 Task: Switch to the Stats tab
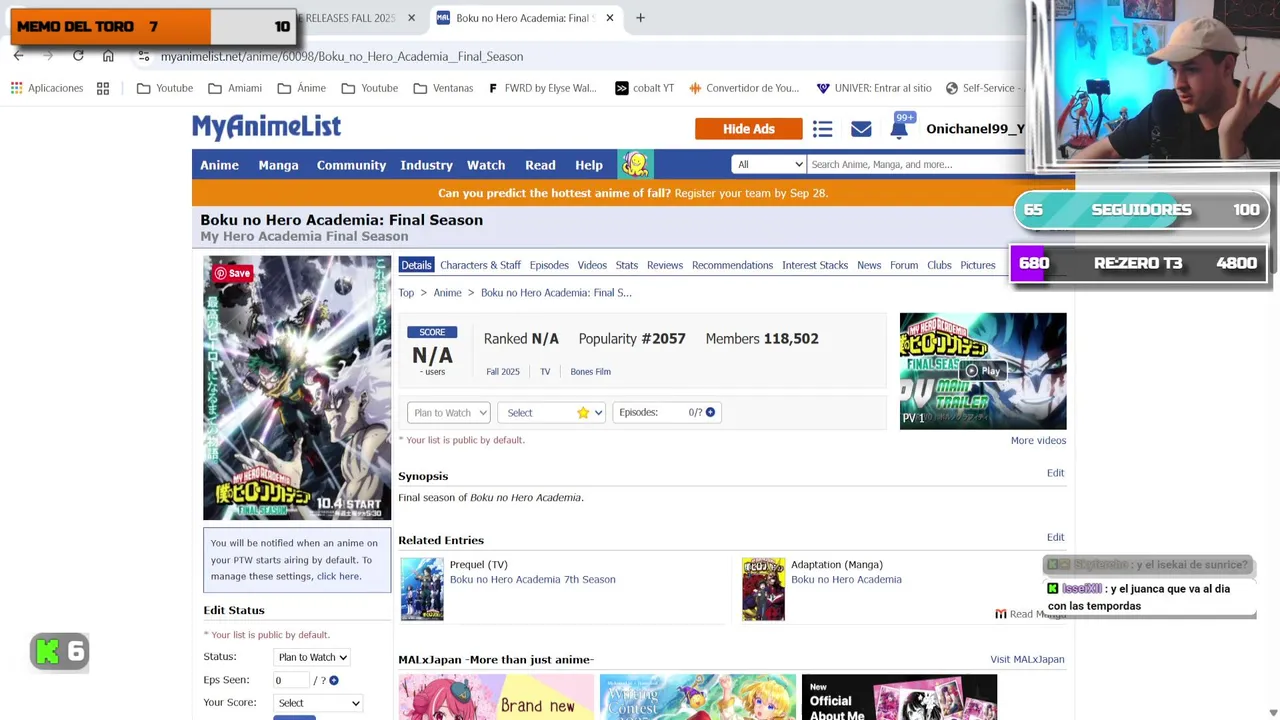coord(627,265)
